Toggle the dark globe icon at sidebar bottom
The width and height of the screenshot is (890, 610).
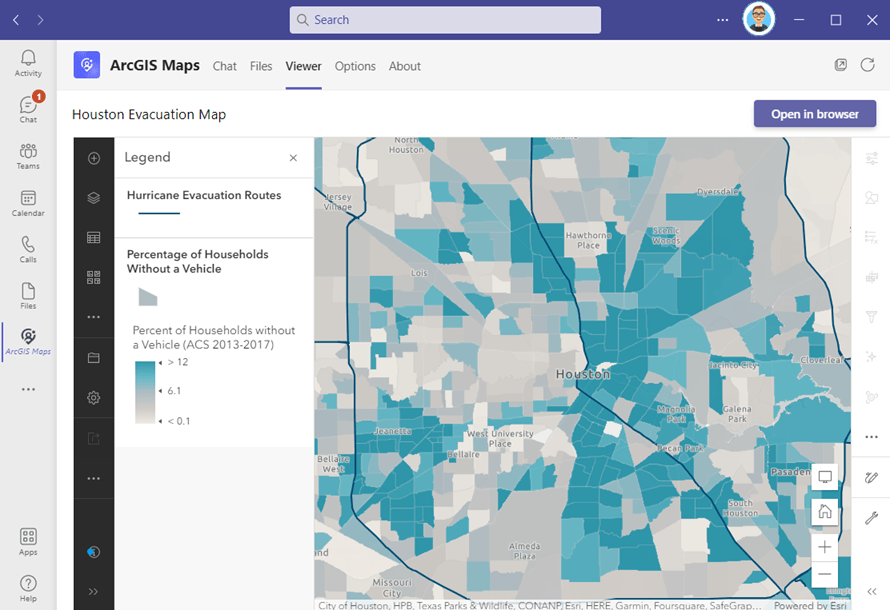(93, 551)
